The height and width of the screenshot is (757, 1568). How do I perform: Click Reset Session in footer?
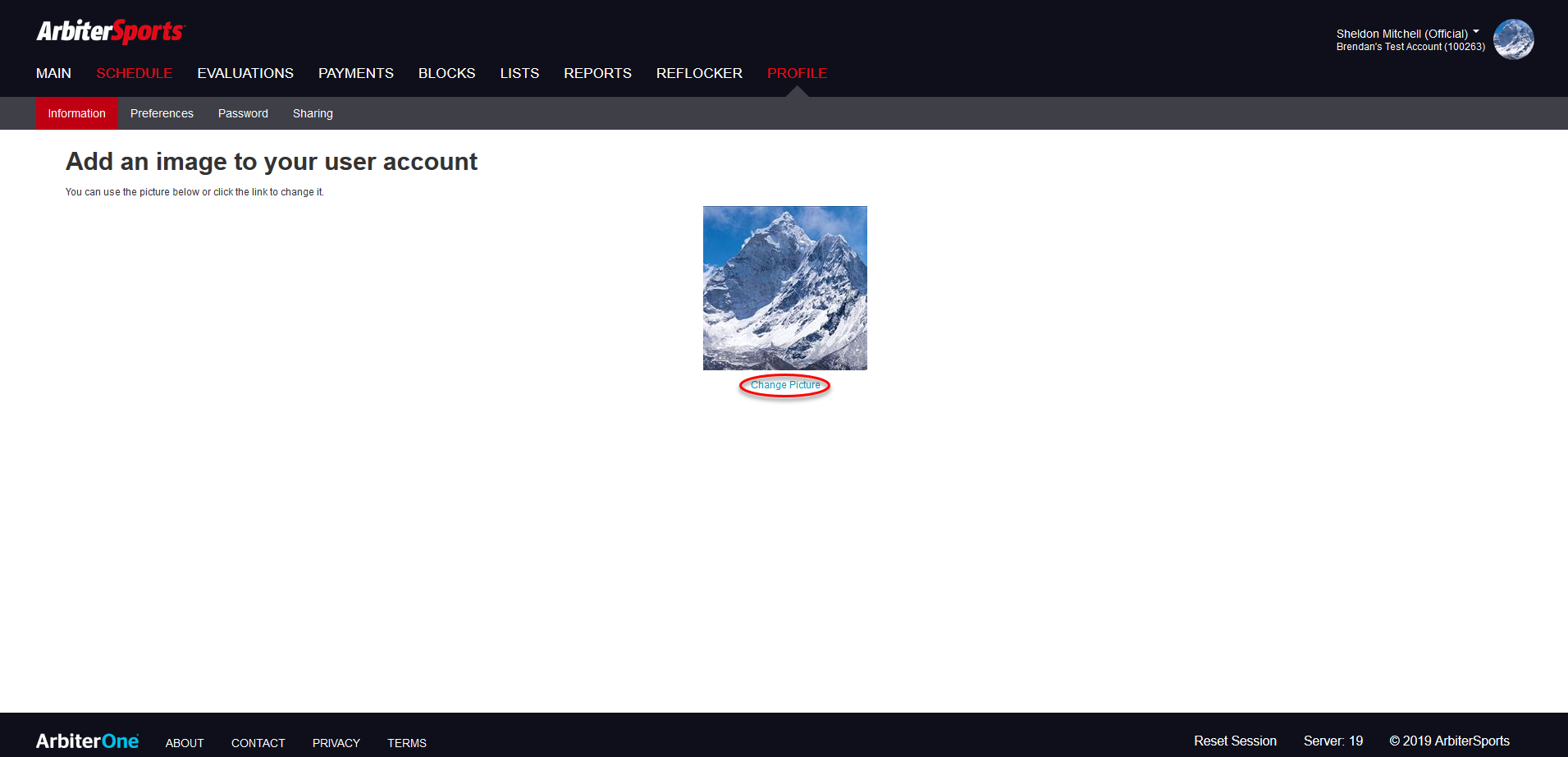[1235, 741]
